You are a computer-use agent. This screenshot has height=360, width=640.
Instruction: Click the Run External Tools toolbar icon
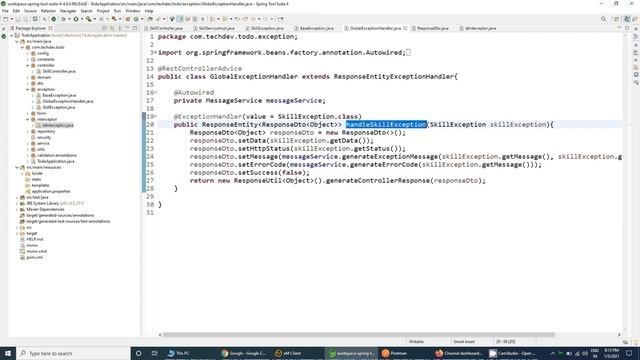88,19
